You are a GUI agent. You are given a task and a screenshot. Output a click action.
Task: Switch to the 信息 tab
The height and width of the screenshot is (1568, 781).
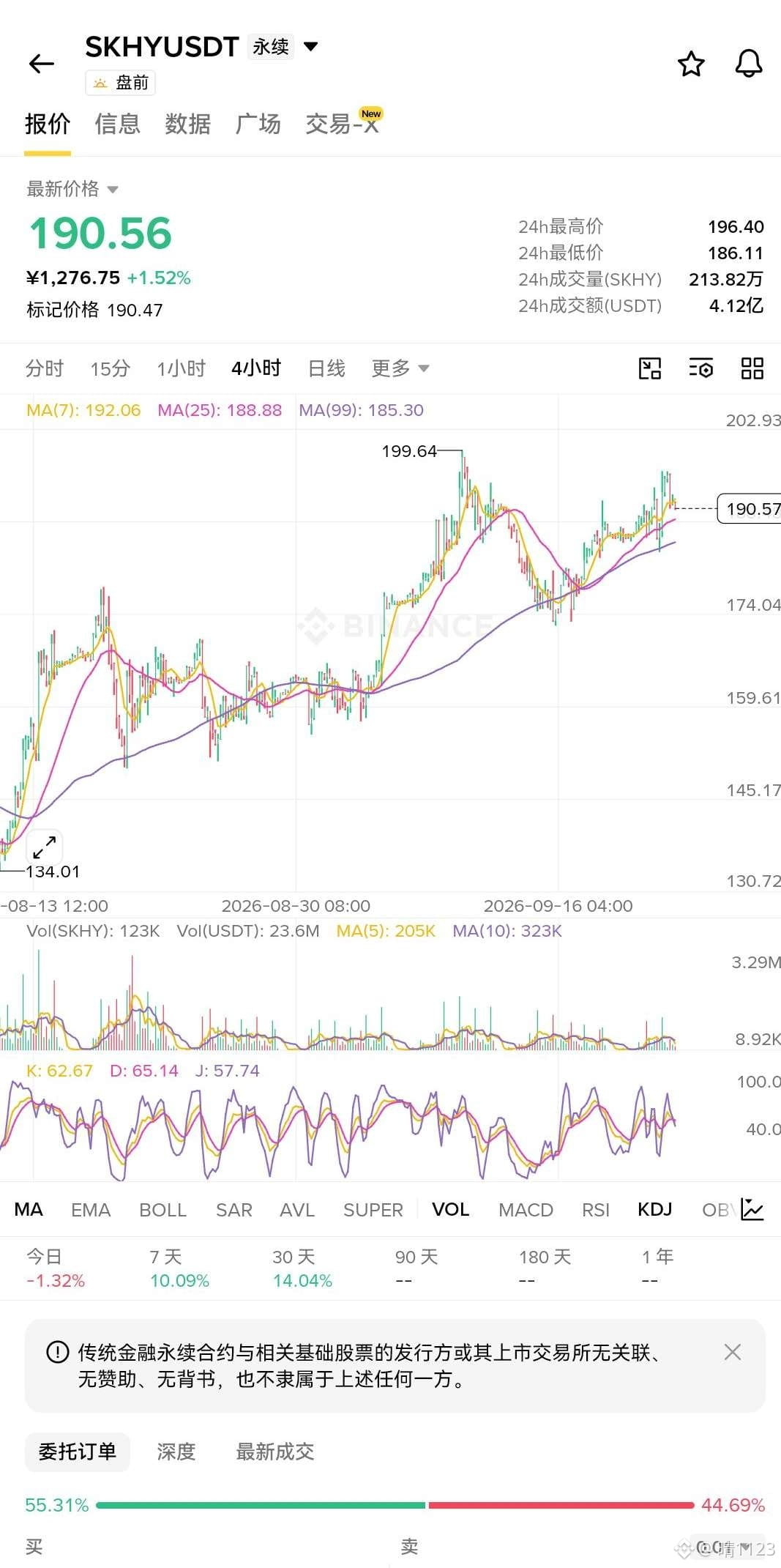pyautogui.click(x=117, y=125)
